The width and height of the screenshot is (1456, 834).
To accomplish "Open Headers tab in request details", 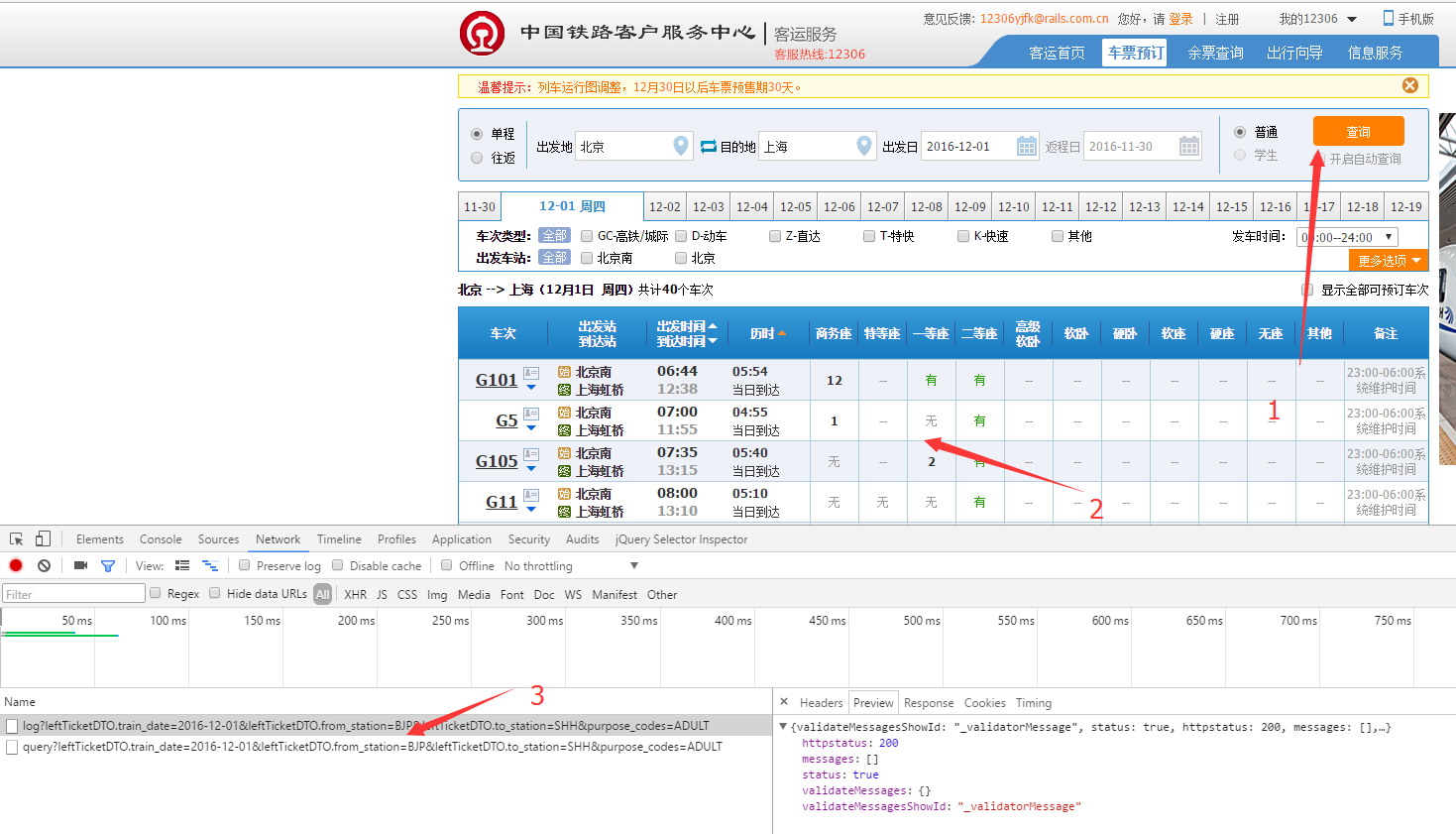I will tap(822, 703).
